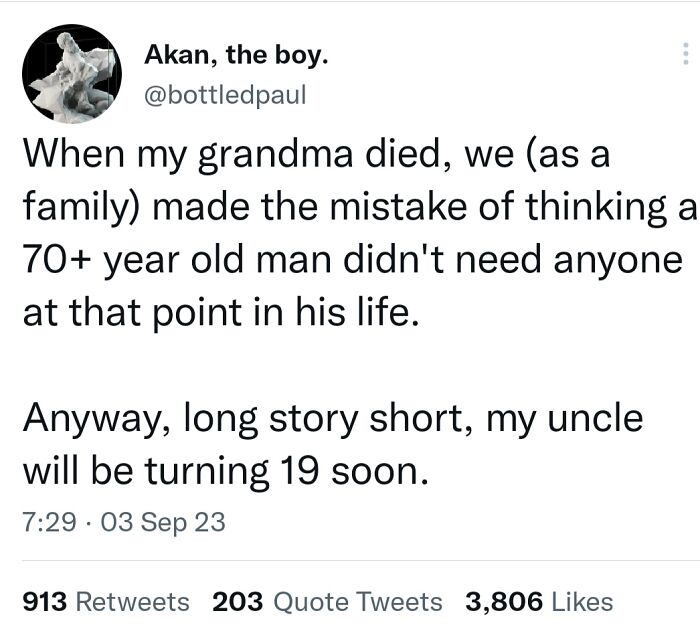Open the 203 Quote Tweets list
The width and height of the screenshot is (700, 631).
tap(327, 601)
